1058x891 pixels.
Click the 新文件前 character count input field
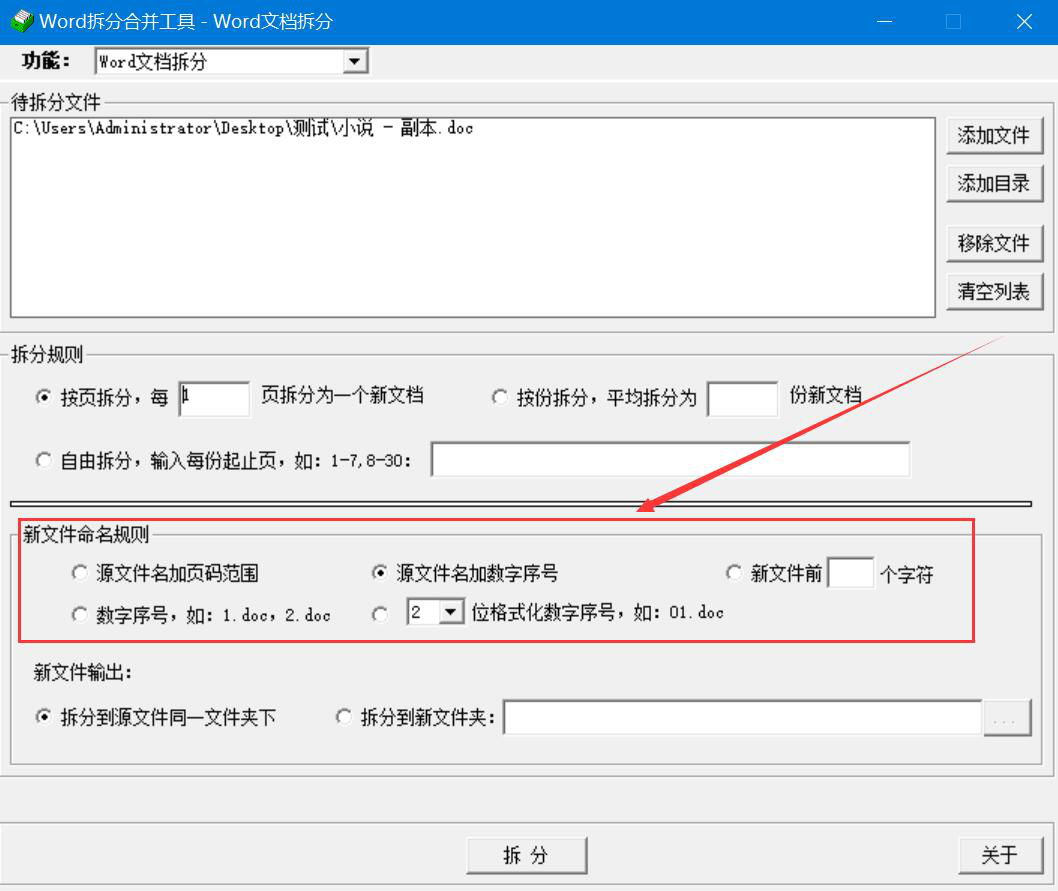click(850, 573)
